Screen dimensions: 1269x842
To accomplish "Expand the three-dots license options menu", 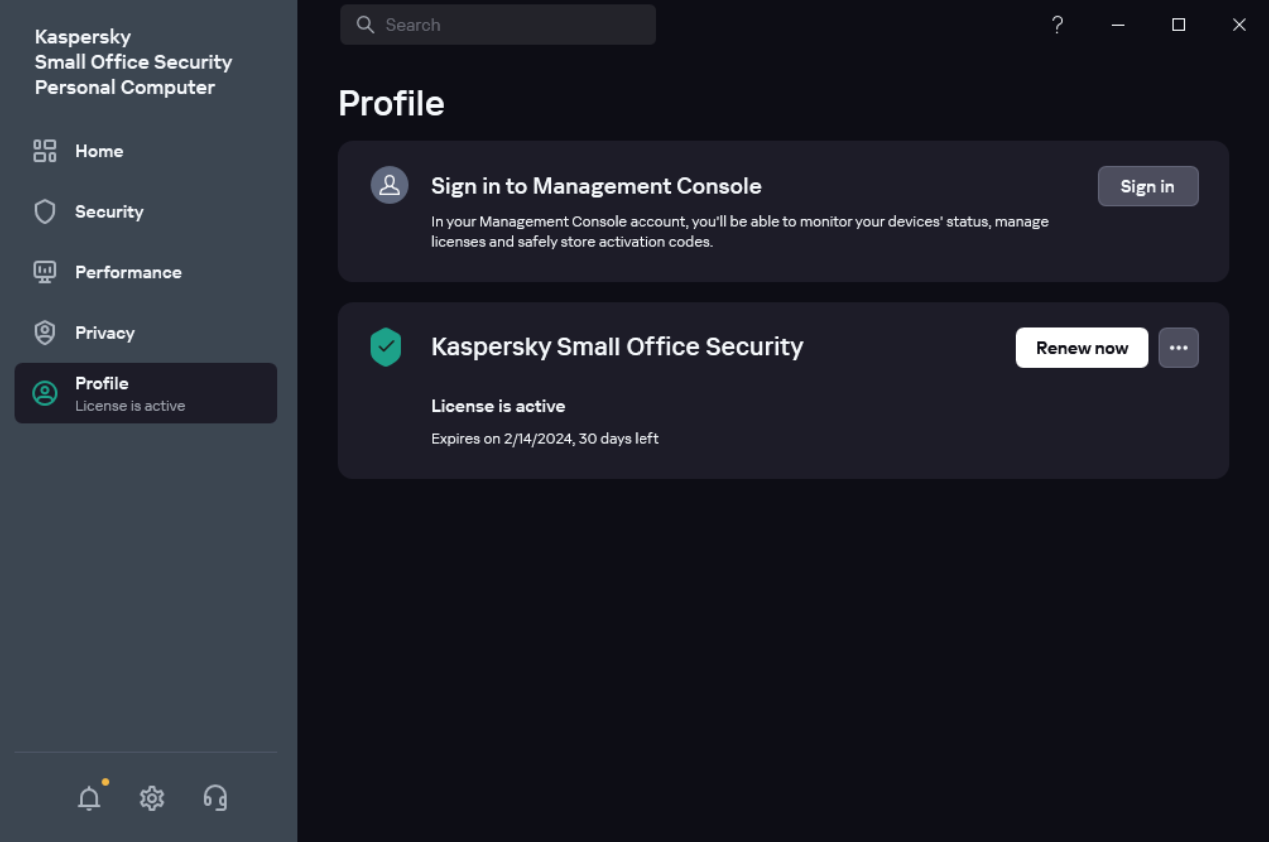I will [x=1178, y=348].
